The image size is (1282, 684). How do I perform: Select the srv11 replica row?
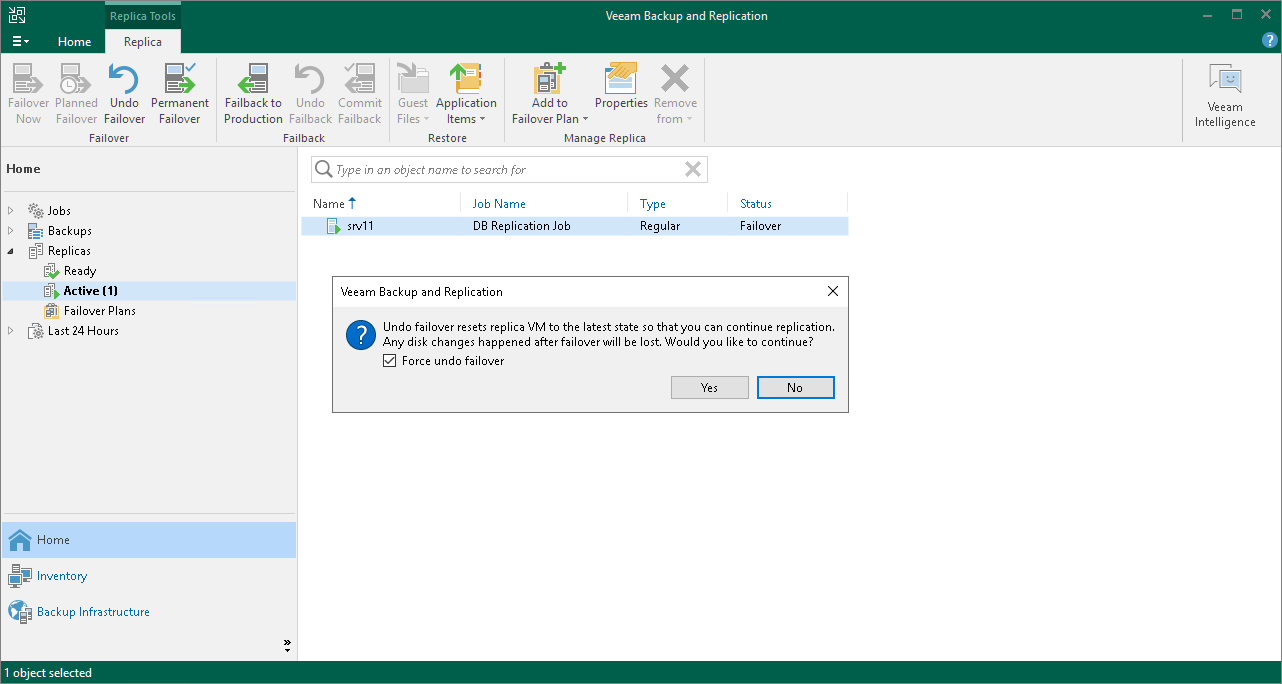click(575, 226)
